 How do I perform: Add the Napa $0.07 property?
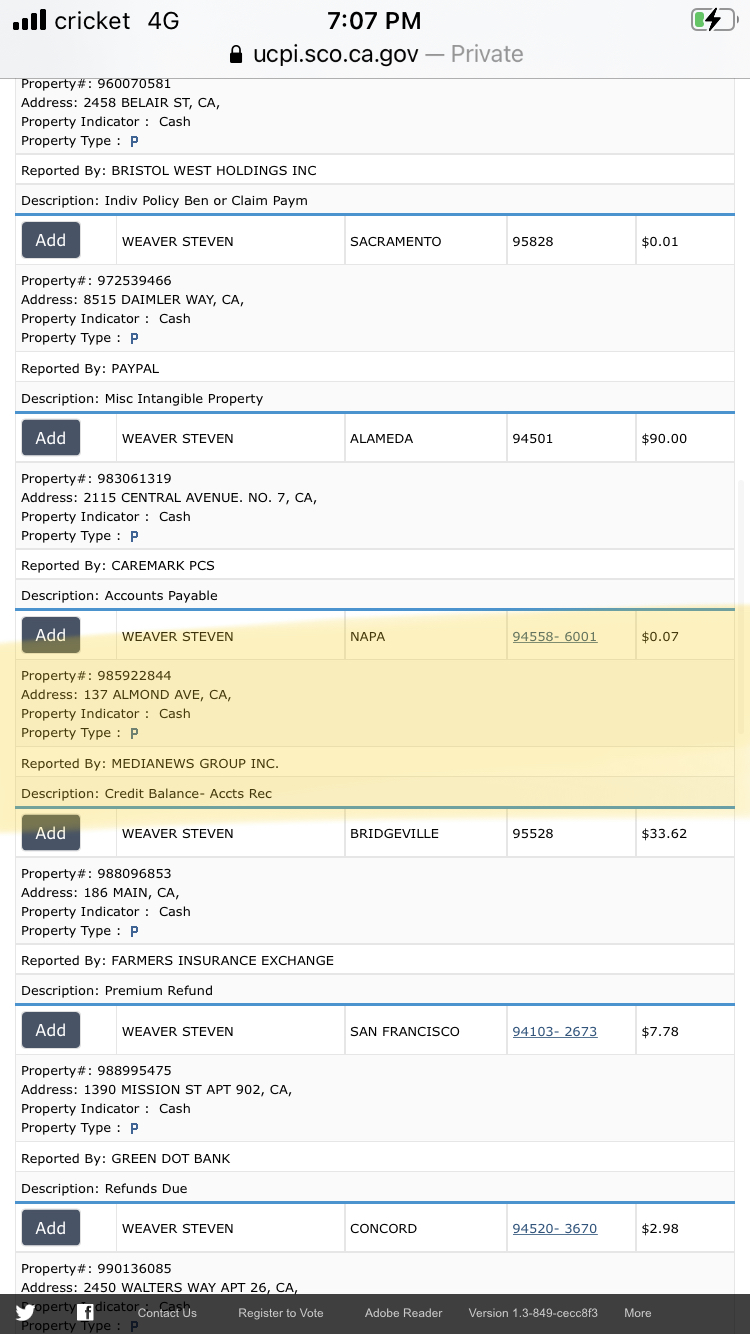(x=51, y=636)
